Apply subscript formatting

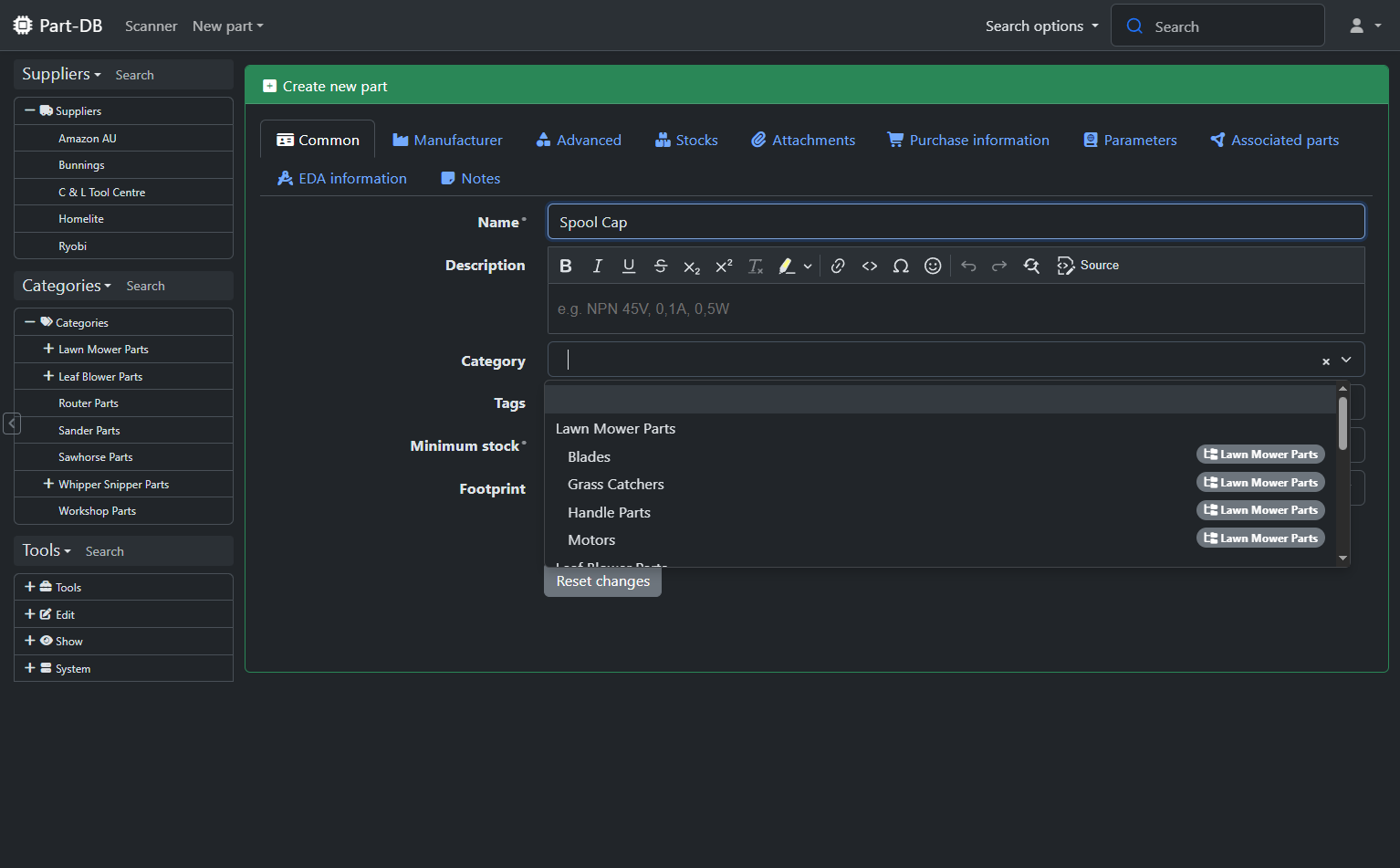click(692, 266)
